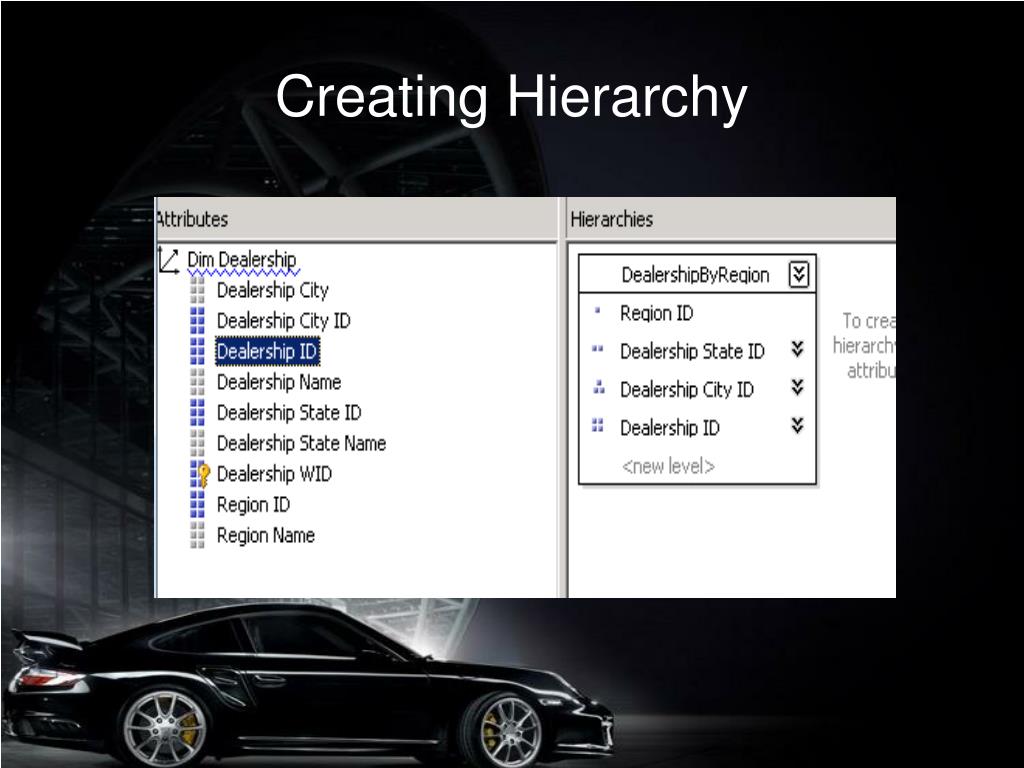Screen dimensions: 1024x768
Task: Click the Dim Dealership dimension icon
Action: (x=168, y=261)
